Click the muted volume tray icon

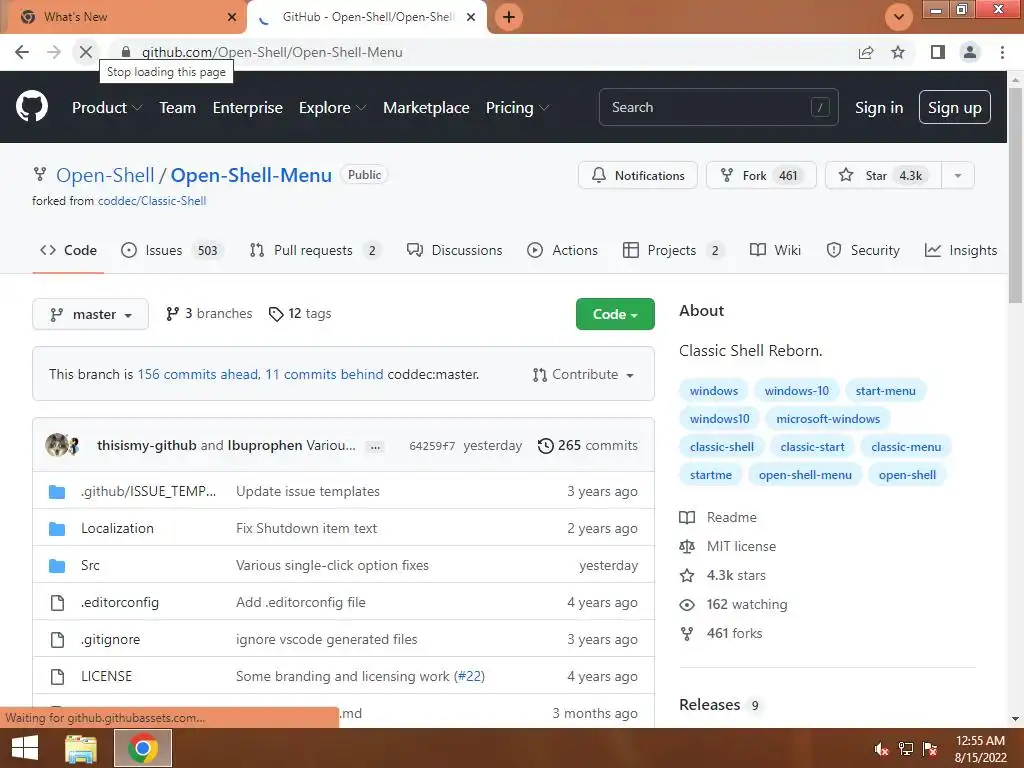tap(881, 749)
